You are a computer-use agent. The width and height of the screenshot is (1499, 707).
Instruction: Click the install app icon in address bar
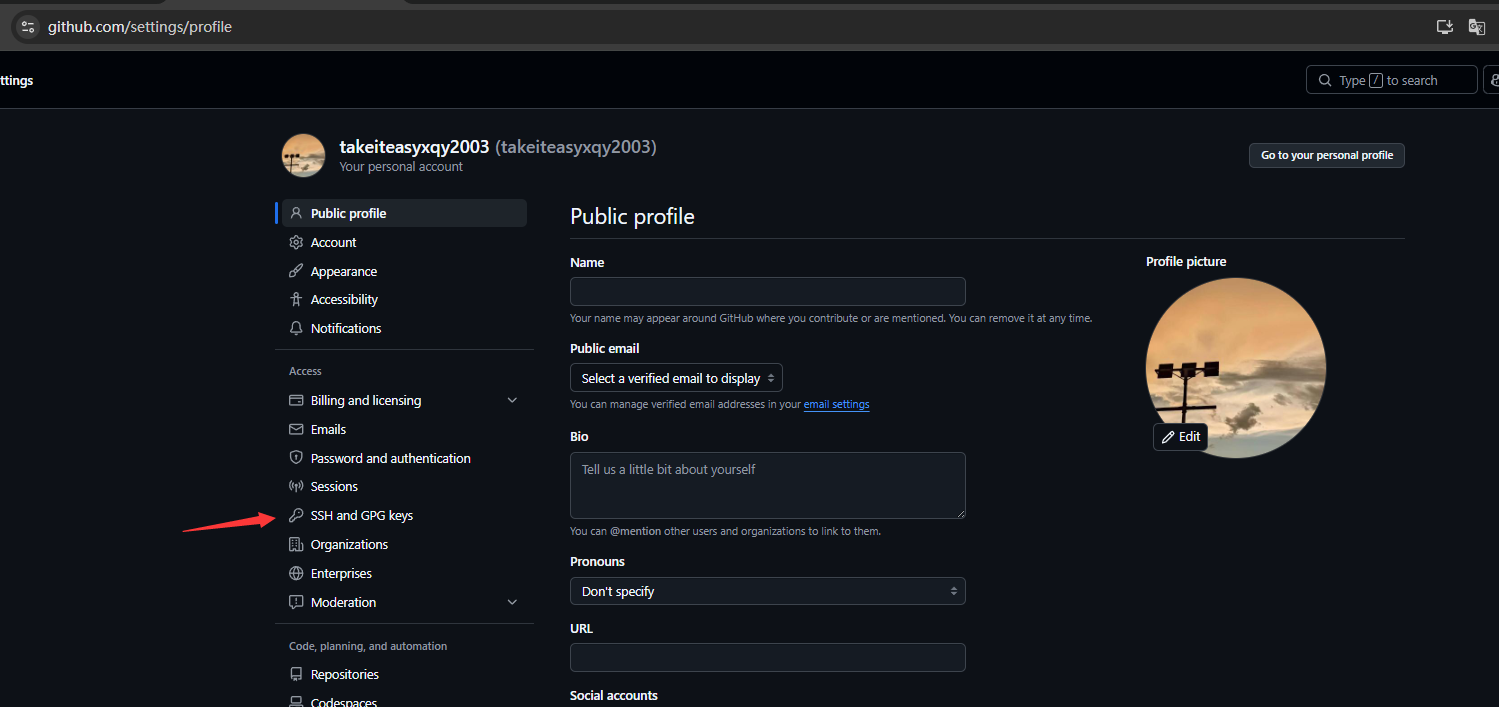click(x=1444, y=27)
